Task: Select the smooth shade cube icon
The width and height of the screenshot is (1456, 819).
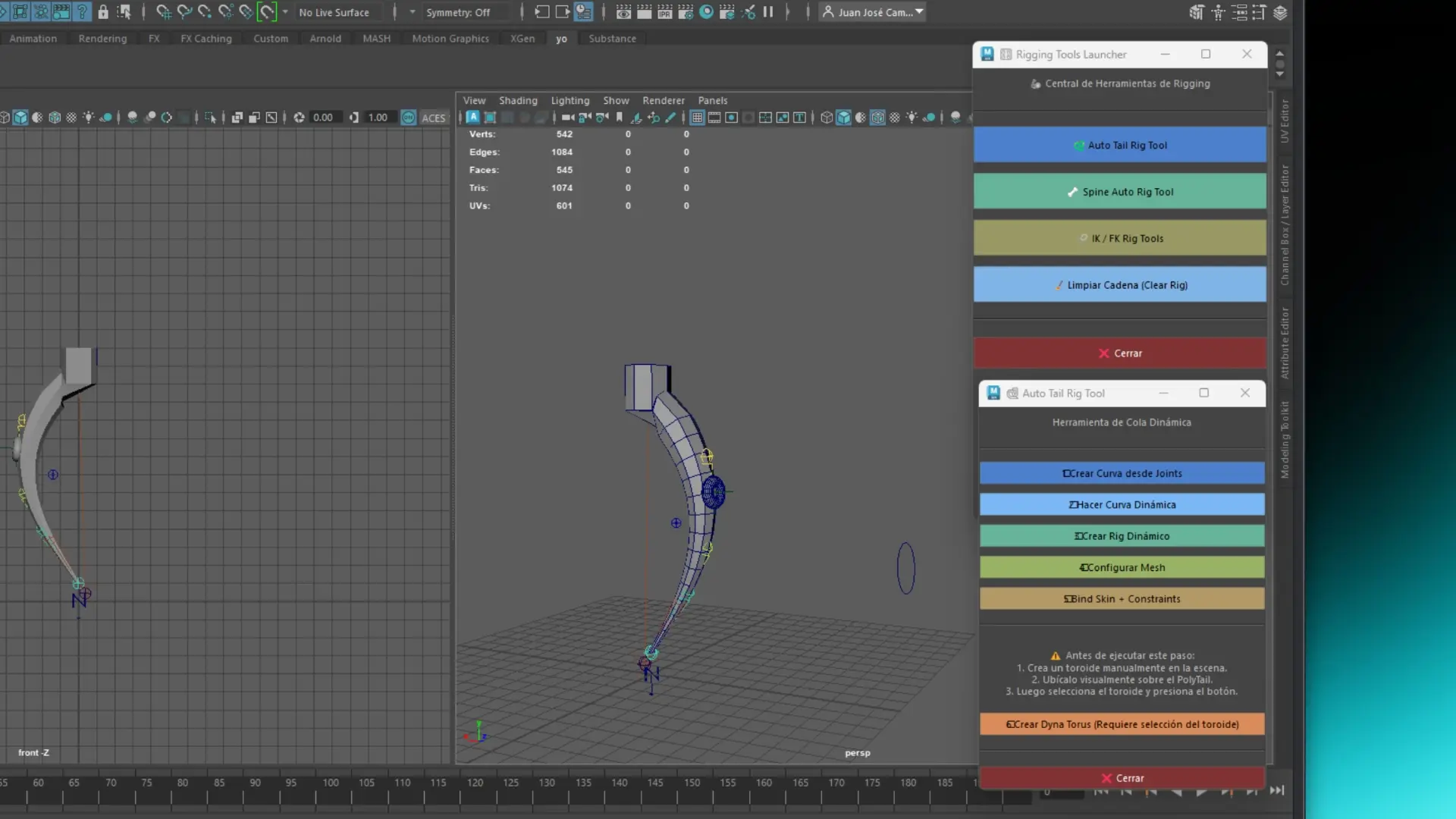Action: (x=843, y=118)
